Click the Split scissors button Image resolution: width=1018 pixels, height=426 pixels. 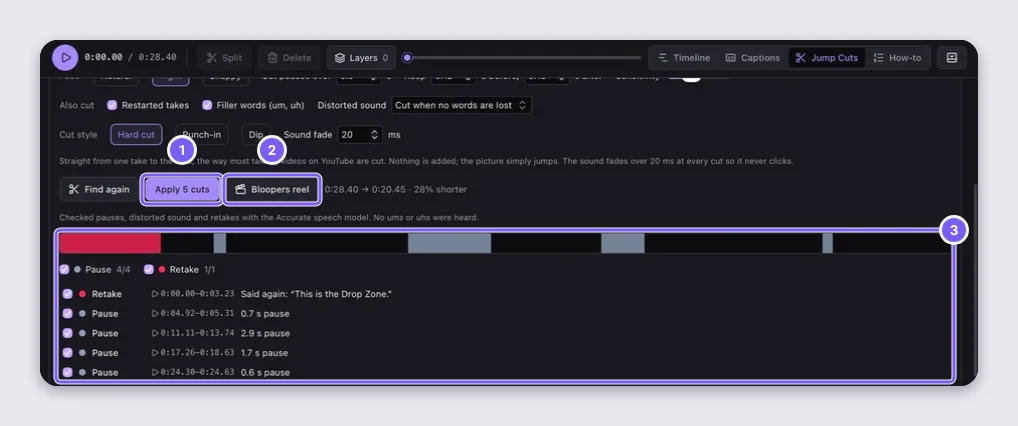point(224,58)
